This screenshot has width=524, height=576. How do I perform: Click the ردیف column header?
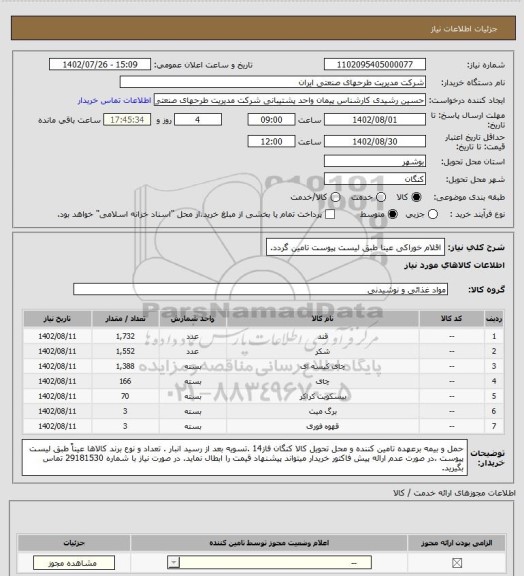[494, 318]
